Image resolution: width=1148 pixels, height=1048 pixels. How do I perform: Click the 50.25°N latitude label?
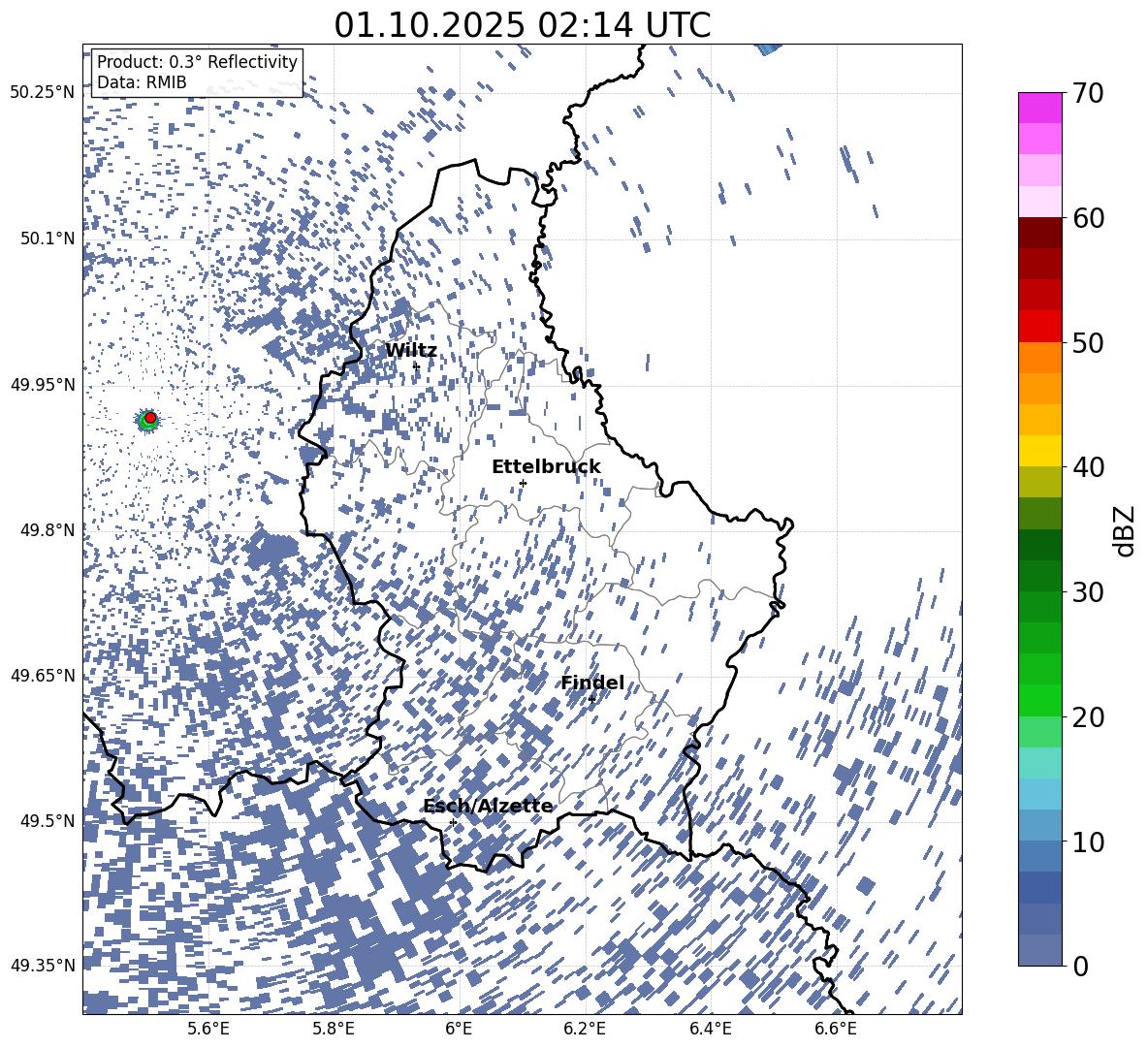click(42, 93)
